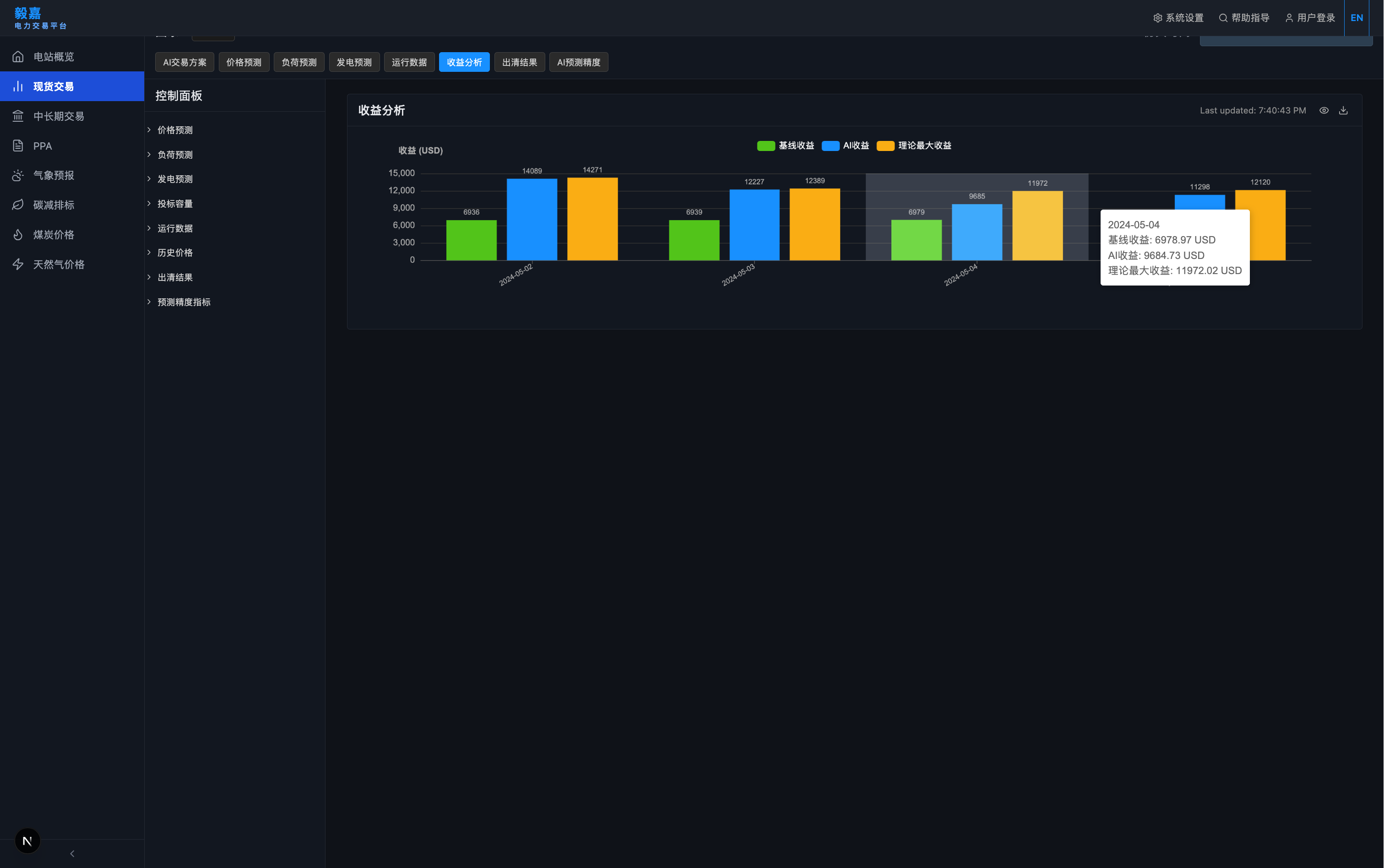This screenshot has width=1384, height=868.
Task: Click the 现货交易 bar chart icon
Action: 18,86
